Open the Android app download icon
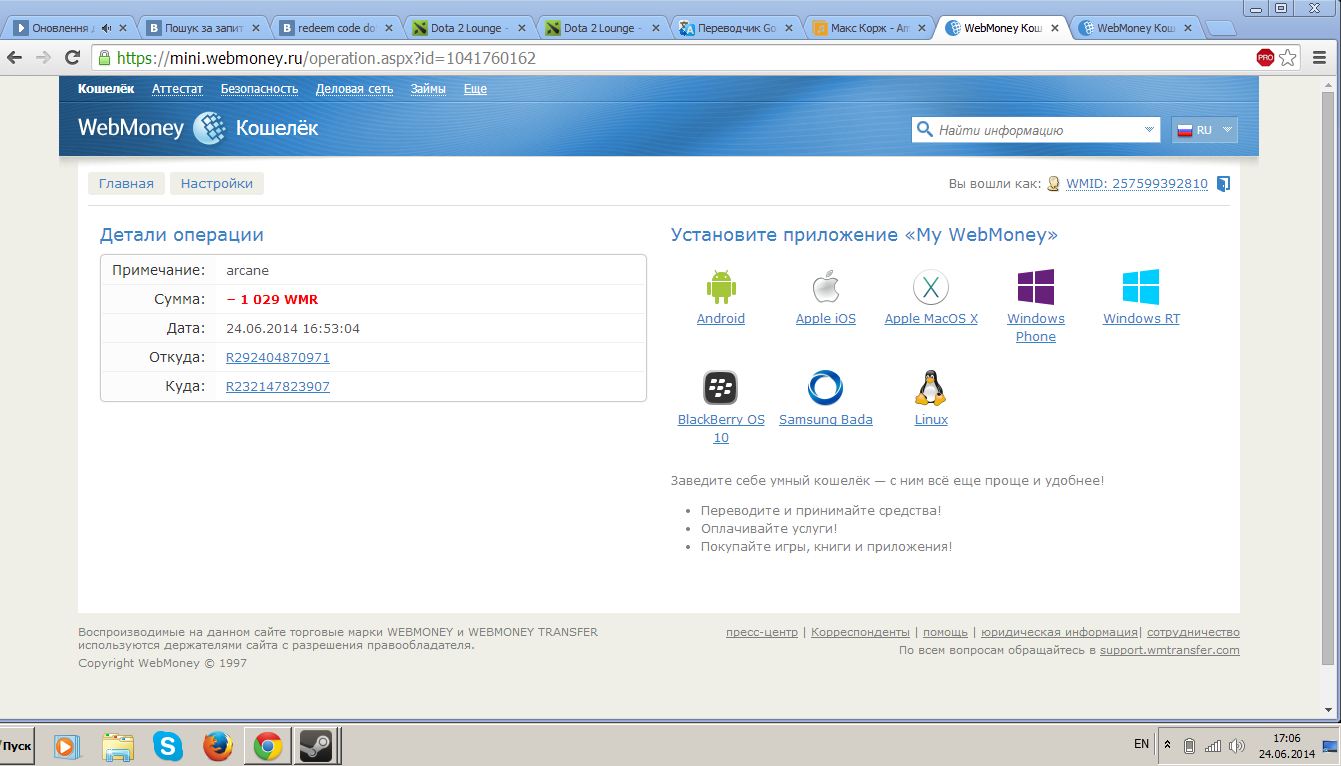 (x=721, y=287)
